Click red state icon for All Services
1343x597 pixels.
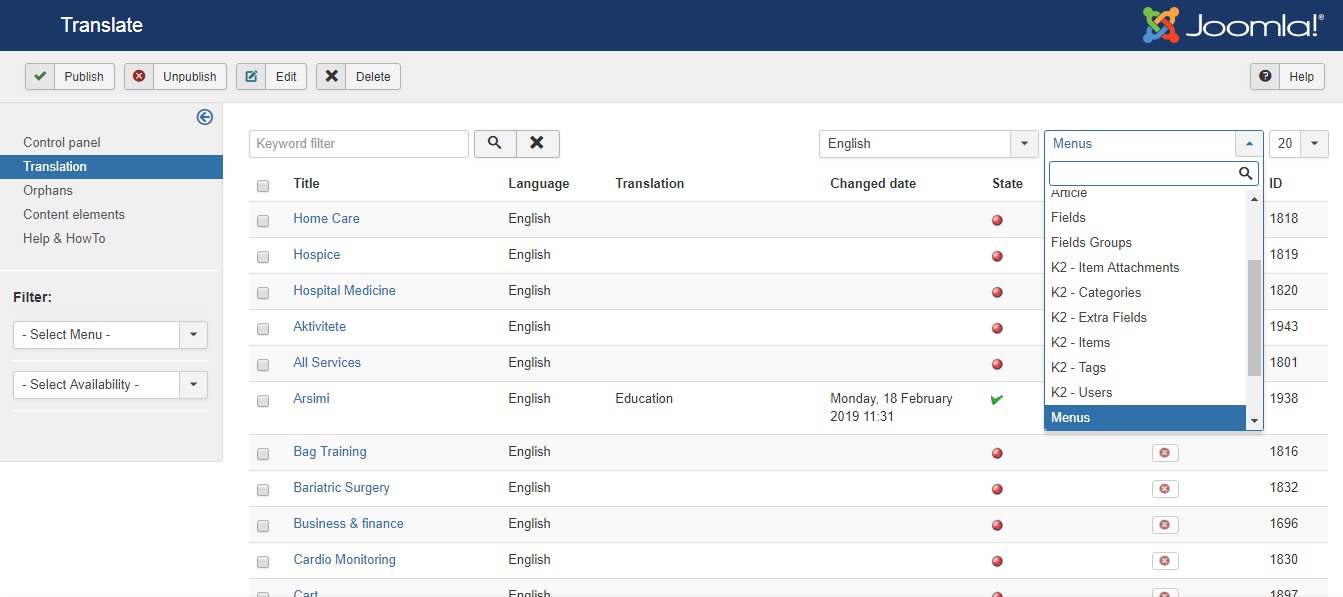click(x=997, y=364)
